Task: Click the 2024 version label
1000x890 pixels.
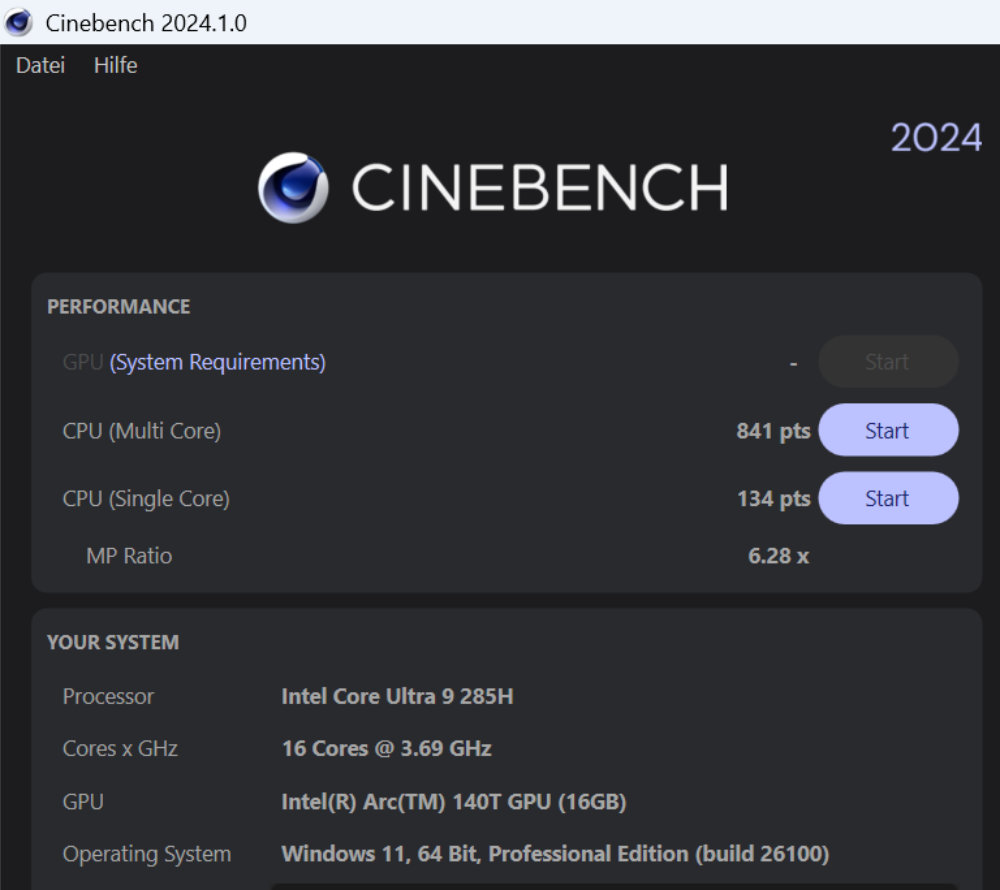Action: (936, 138)
